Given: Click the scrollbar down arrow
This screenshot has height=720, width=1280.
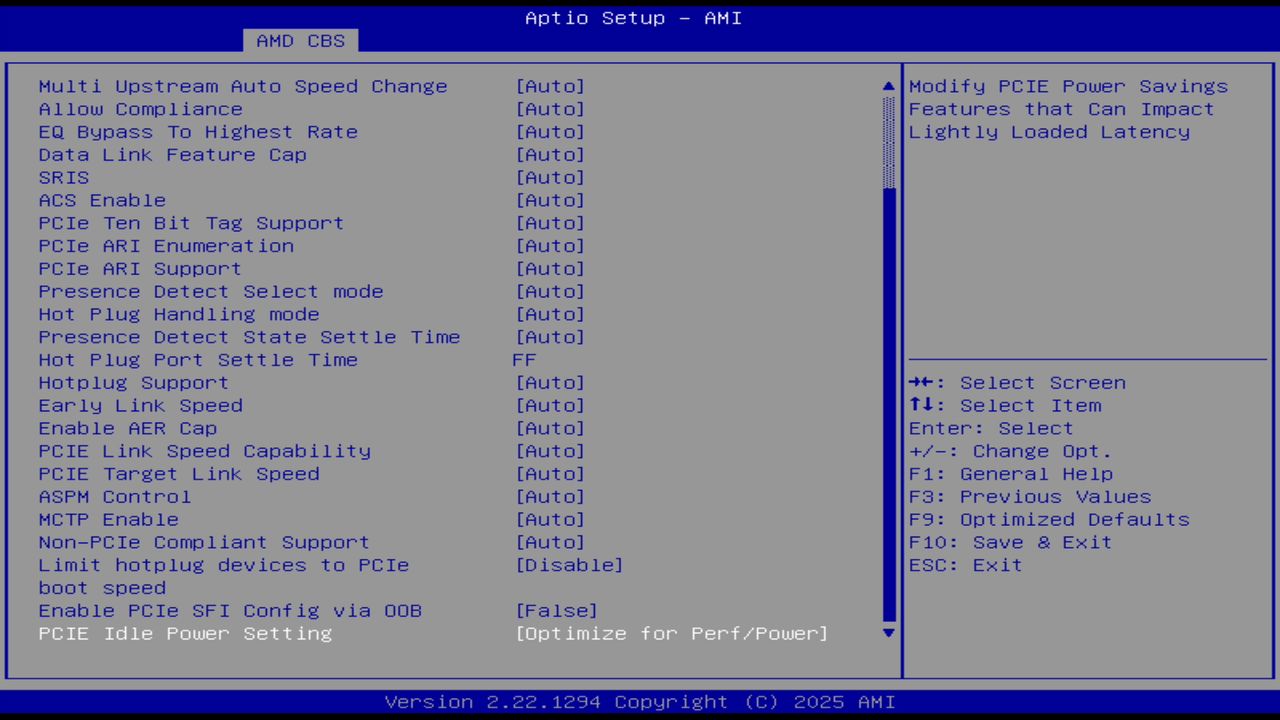Looking at the screenshot, I should pos(889,633).
